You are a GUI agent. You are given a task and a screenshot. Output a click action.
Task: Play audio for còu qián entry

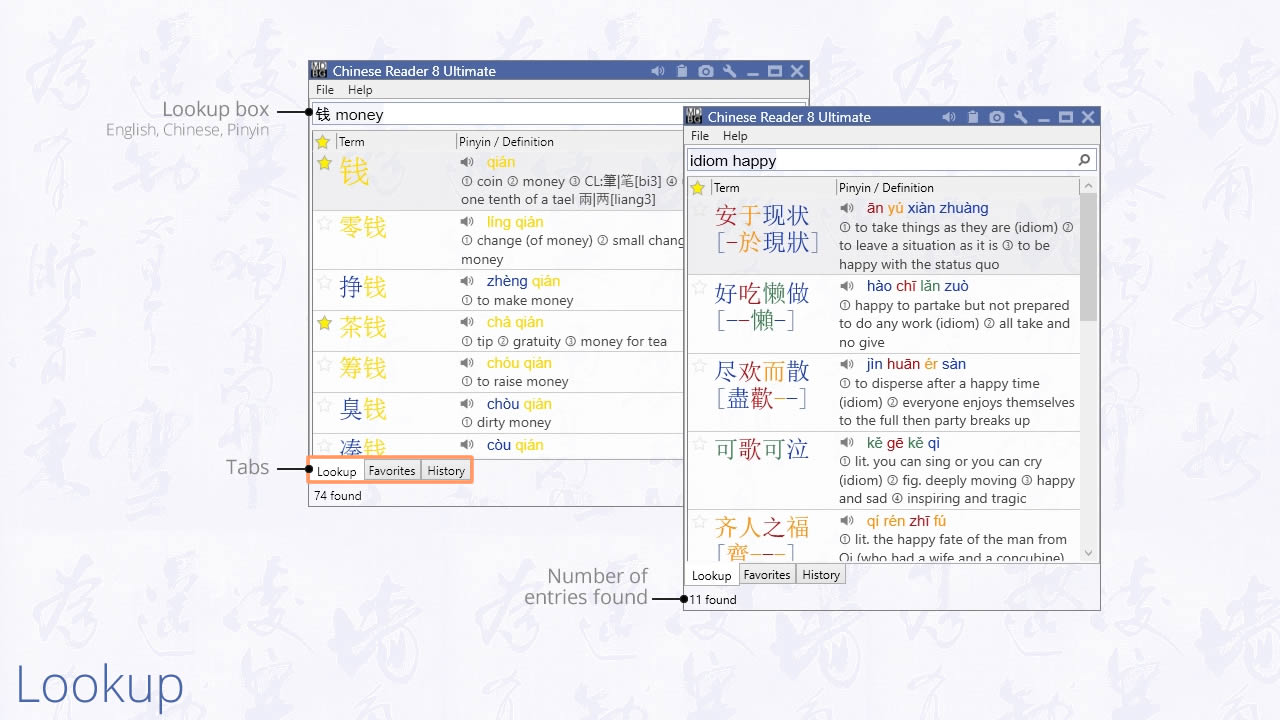(x=467, y=445)
